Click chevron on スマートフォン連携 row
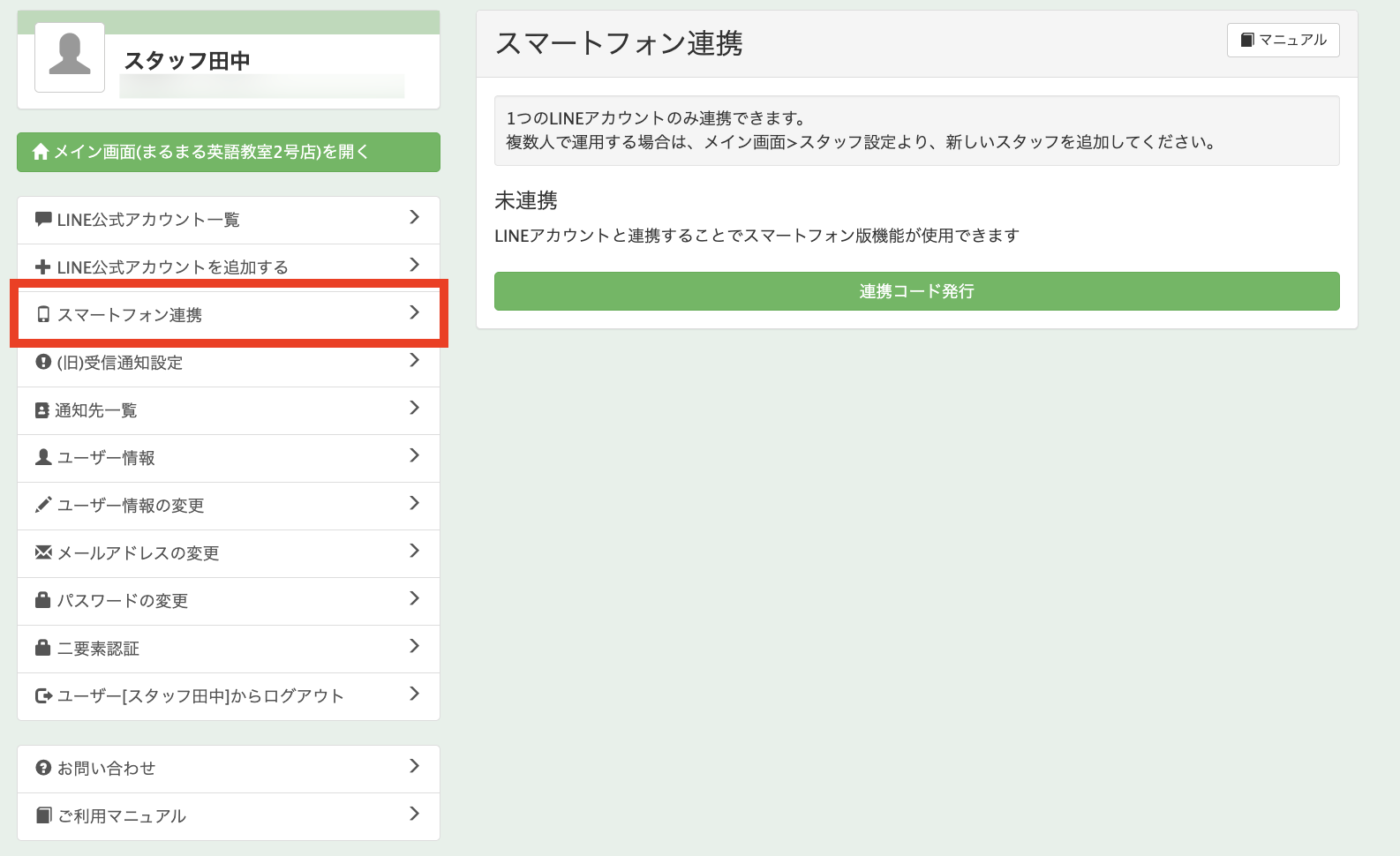 (x=415, y=312)
